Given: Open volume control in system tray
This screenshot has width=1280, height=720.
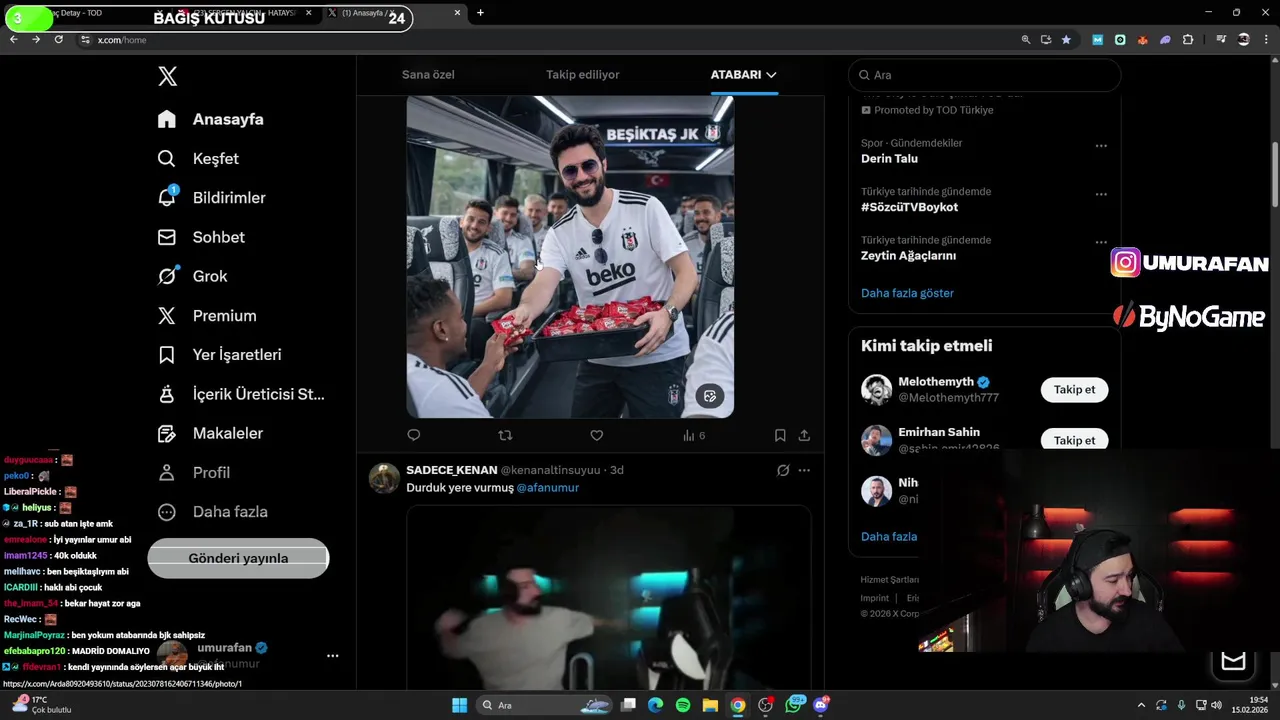Looking at the screenshot, I should point(1217,705).
